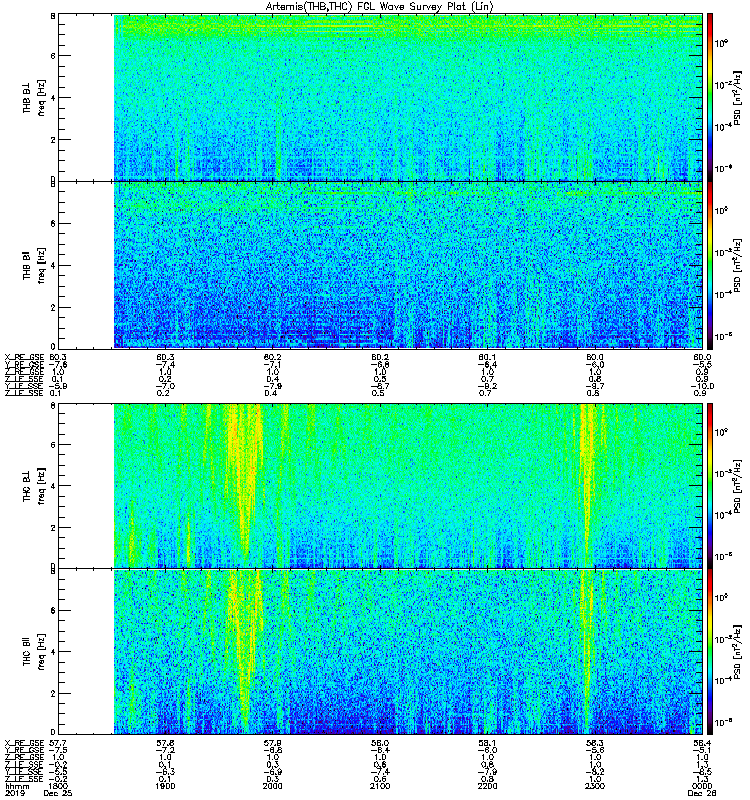The height and width of the screenshot is (800, 750).
Task: Click the THC B⊥ panel color bar
Action: click(710, 486)
